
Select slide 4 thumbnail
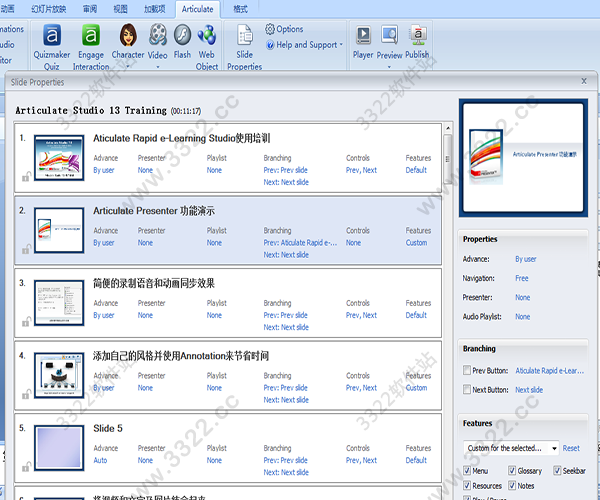click(x=59, y=375)
